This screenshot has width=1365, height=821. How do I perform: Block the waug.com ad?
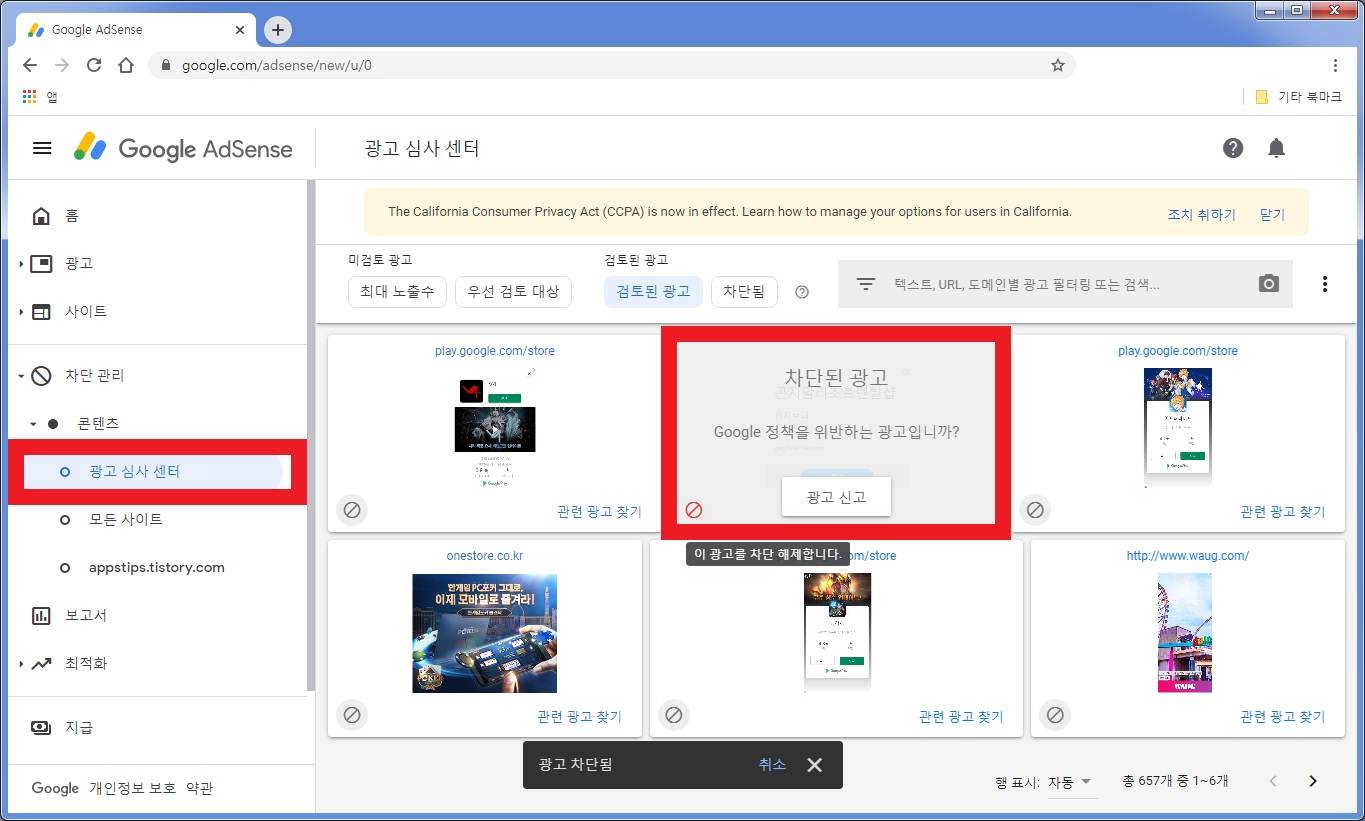pyautogui.click(x=1055, y=715)
